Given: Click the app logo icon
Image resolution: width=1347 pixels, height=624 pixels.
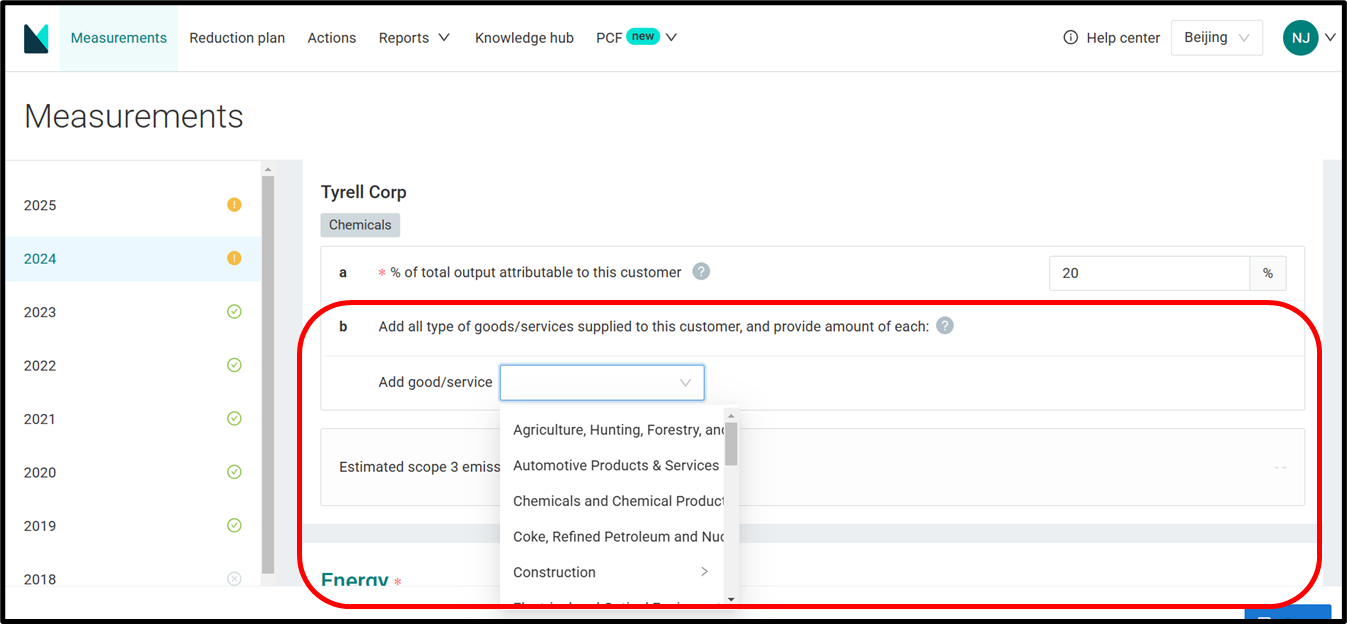Looking at the screenshot, I should (x=36, y=38).
